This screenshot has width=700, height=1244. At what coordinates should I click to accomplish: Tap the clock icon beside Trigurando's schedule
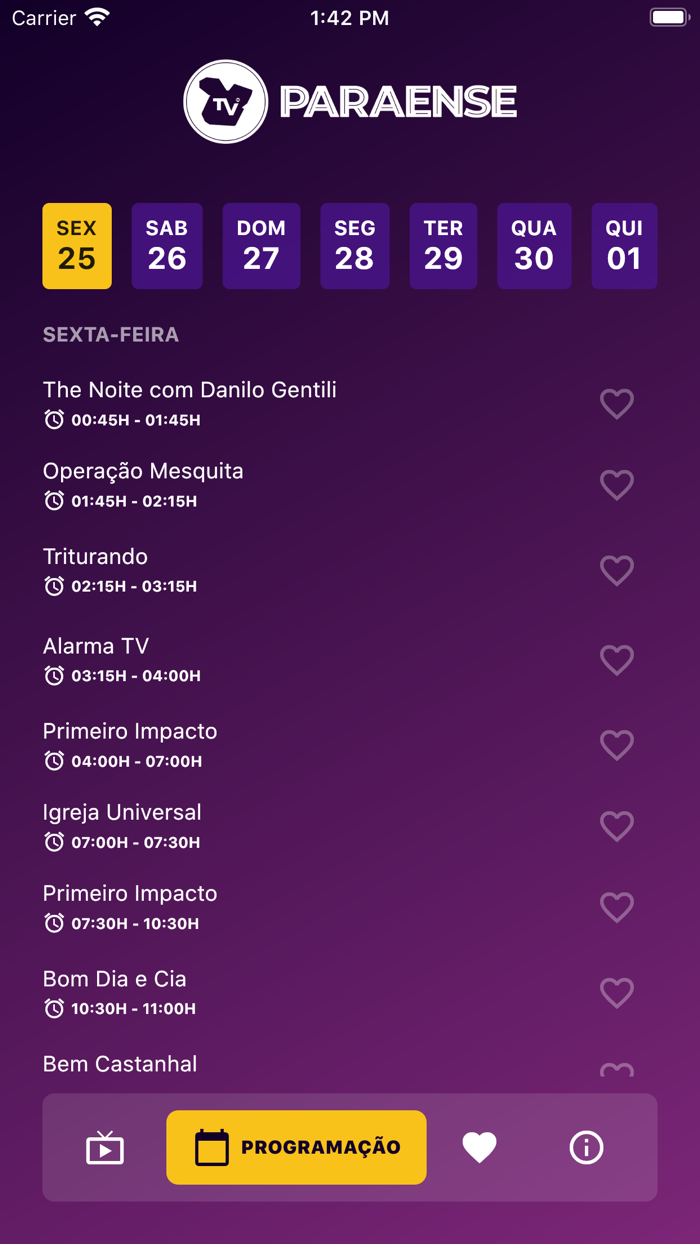pos(52,587)
